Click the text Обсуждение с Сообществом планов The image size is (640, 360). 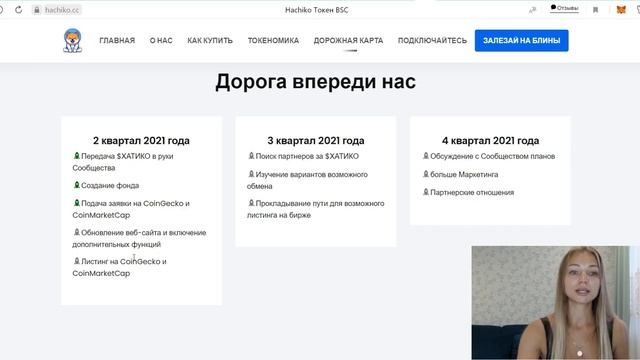[493, 156]
